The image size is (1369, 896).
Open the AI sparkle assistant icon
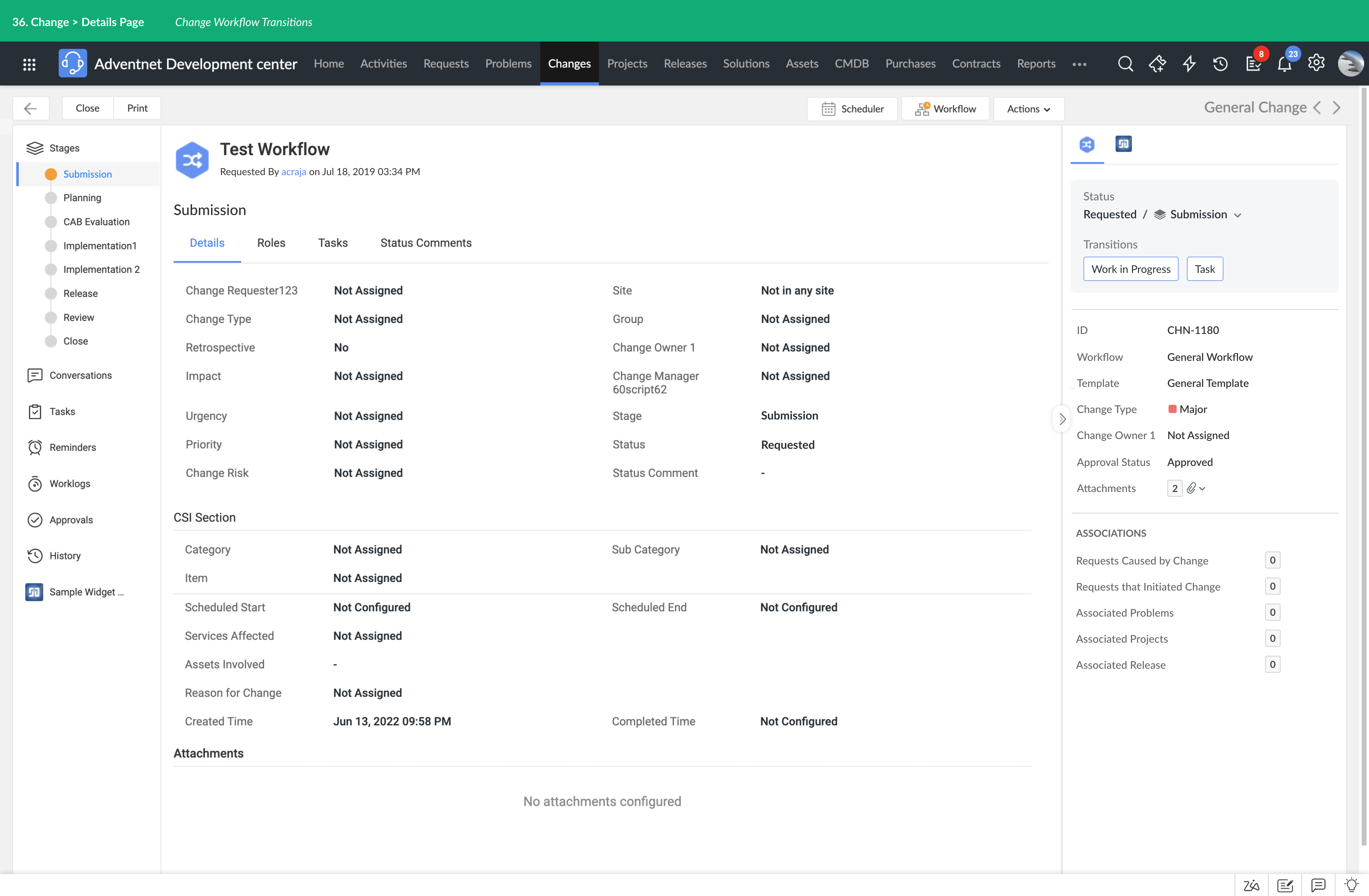click(x=1157, y=64)
